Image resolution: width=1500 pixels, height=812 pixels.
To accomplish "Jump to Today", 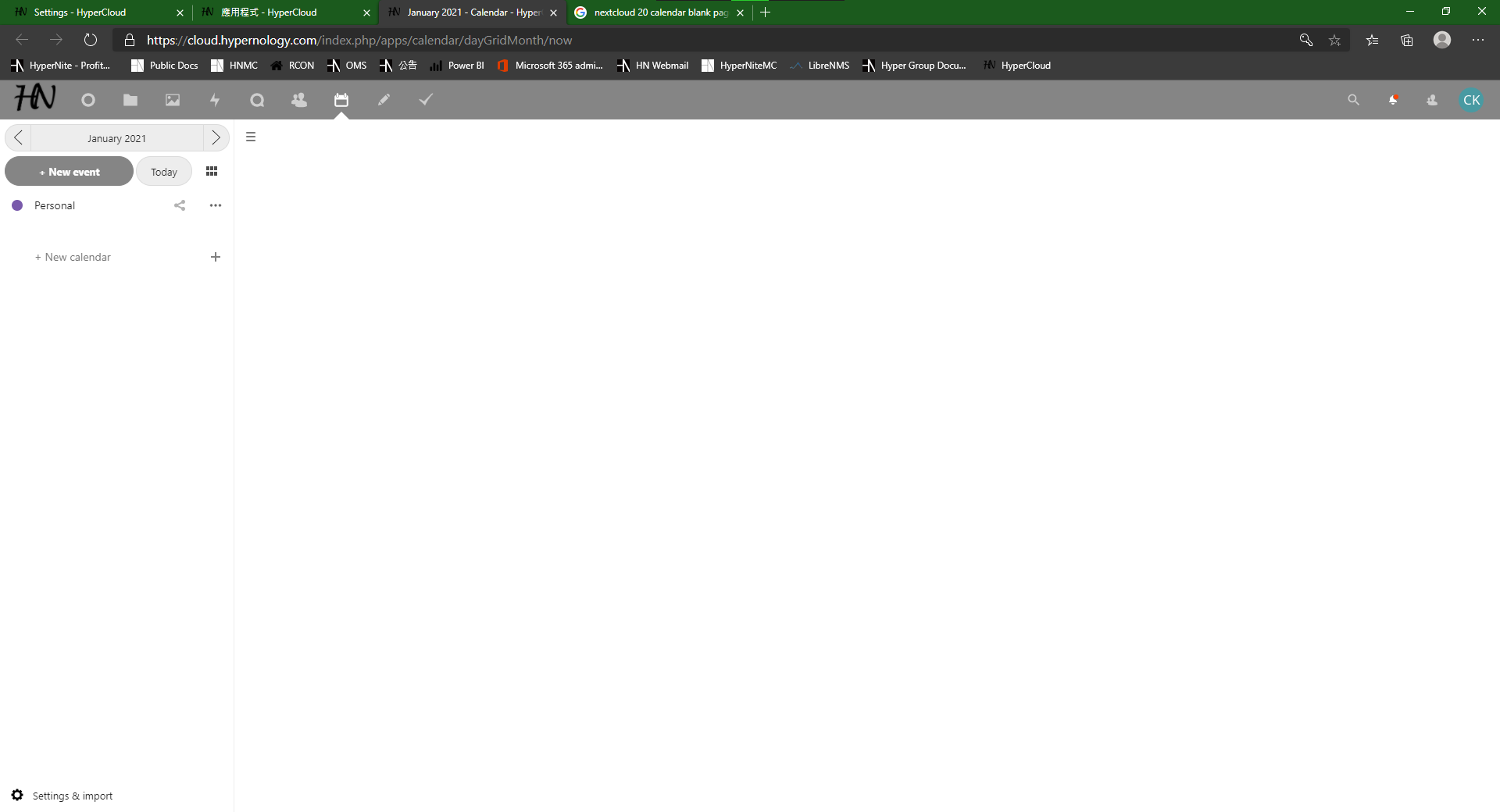I will [x=164, y=172].
